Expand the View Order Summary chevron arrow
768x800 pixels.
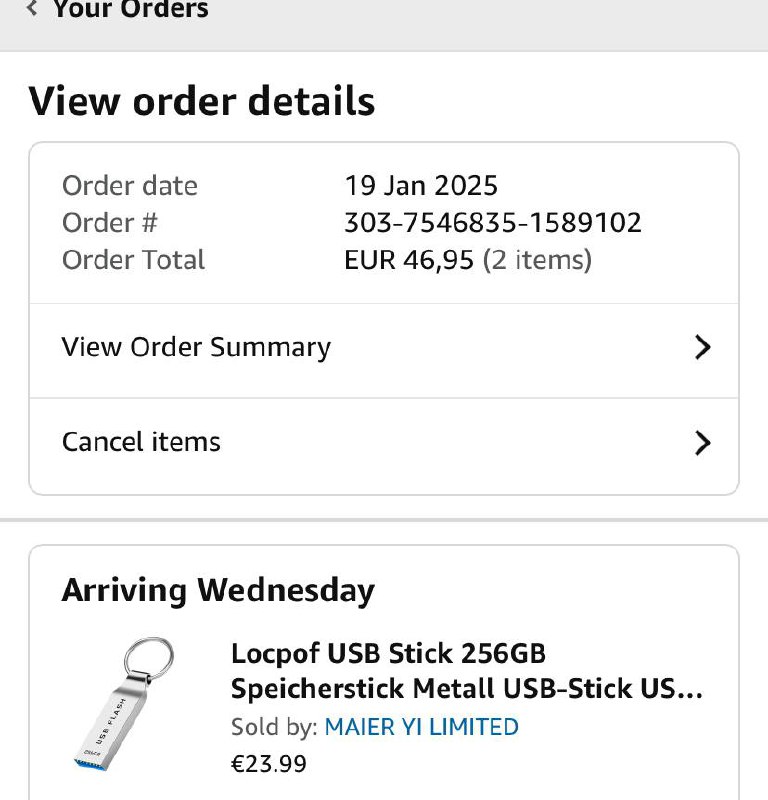pos(702,347)
